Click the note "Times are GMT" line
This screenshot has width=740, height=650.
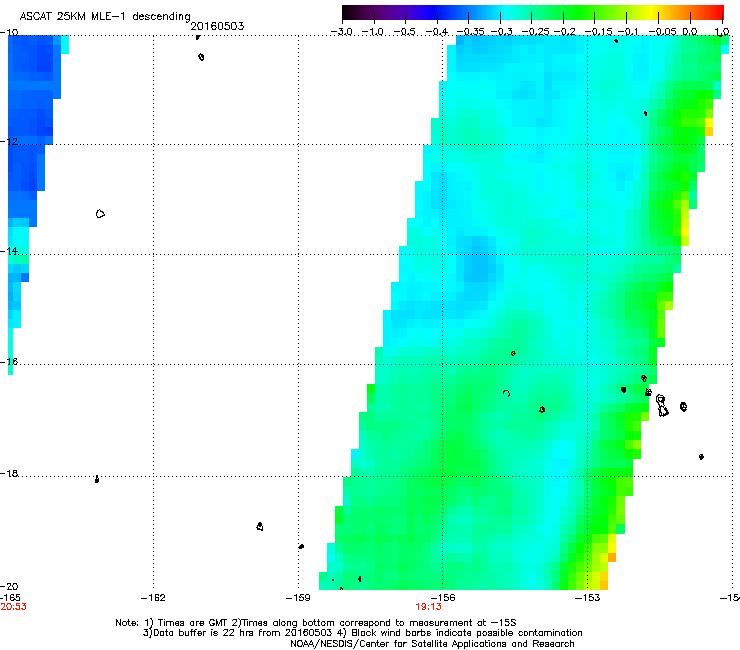(x=316, y=623)
